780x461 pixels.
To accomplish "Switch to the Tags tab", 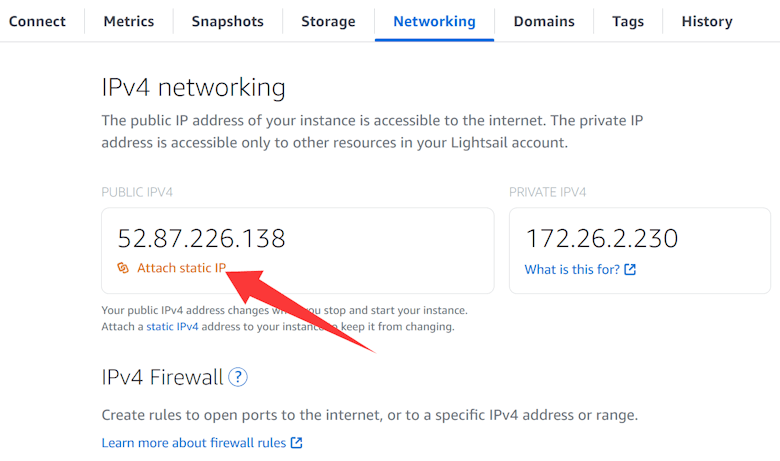I will point(628,21).
